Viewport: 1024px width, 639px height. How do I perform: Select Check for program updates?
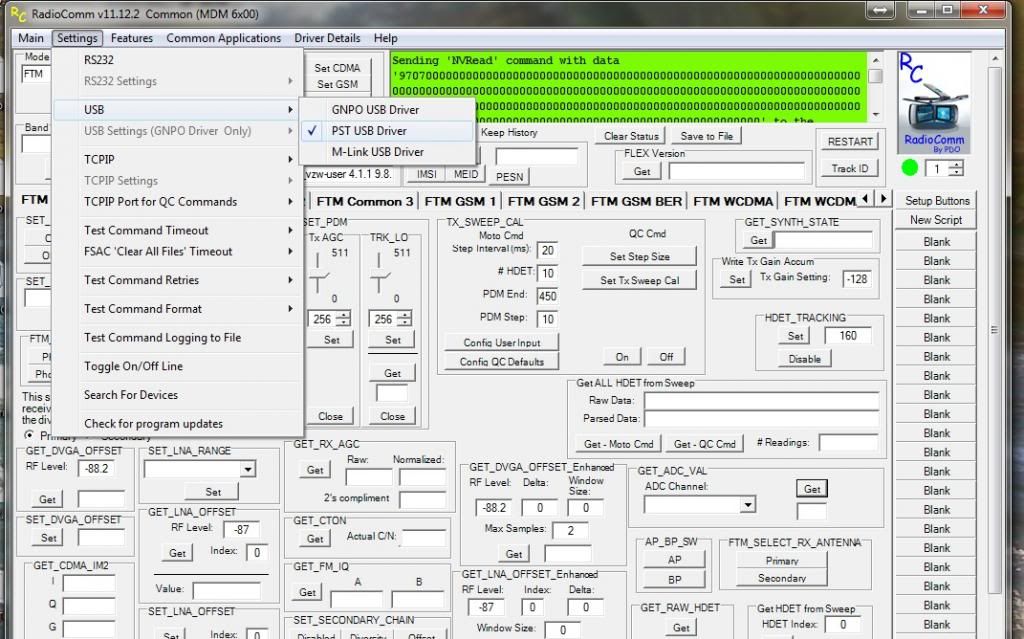click(178, 424)
